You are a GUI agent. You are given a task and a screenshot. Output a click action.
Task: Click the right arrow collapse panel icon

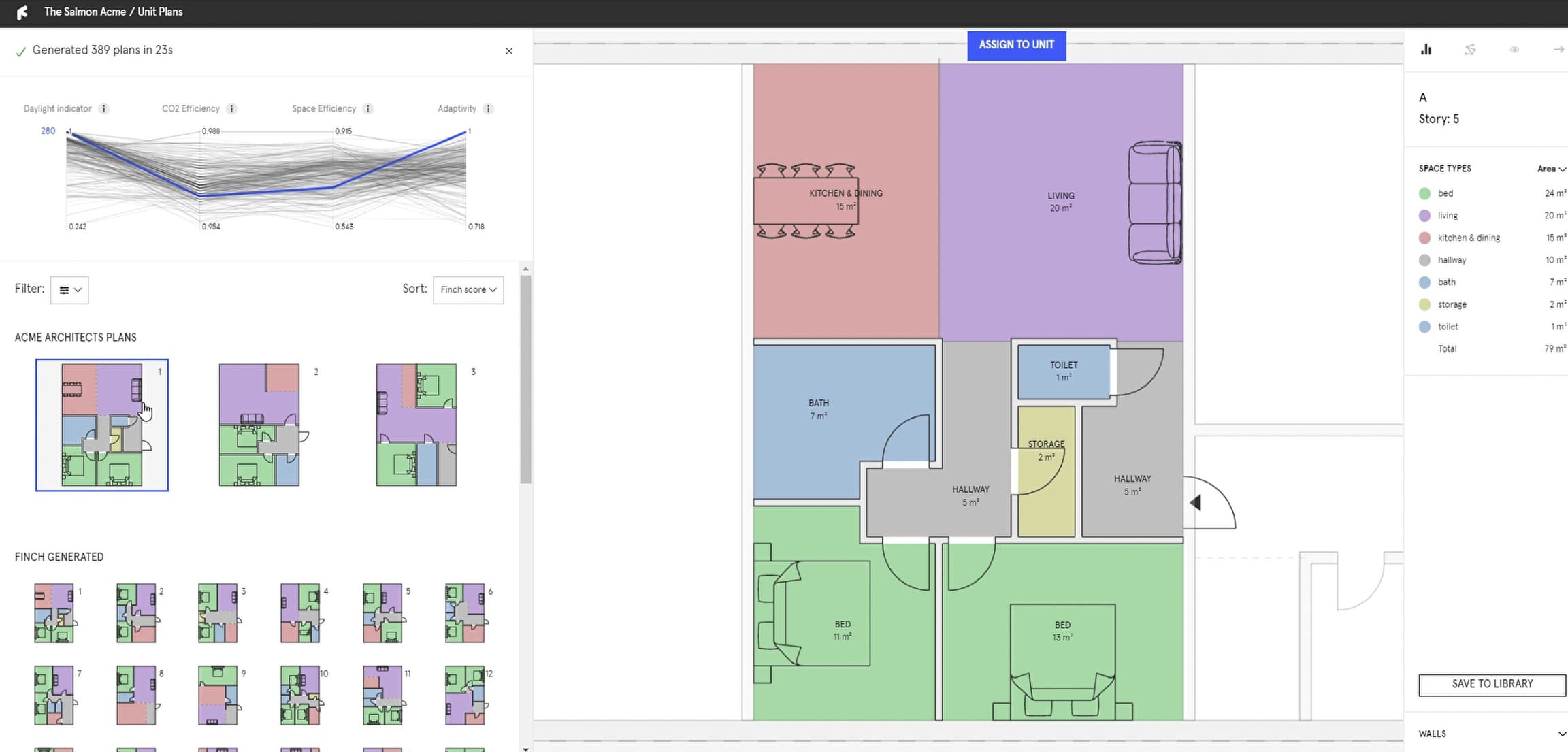coord(1558,49)
